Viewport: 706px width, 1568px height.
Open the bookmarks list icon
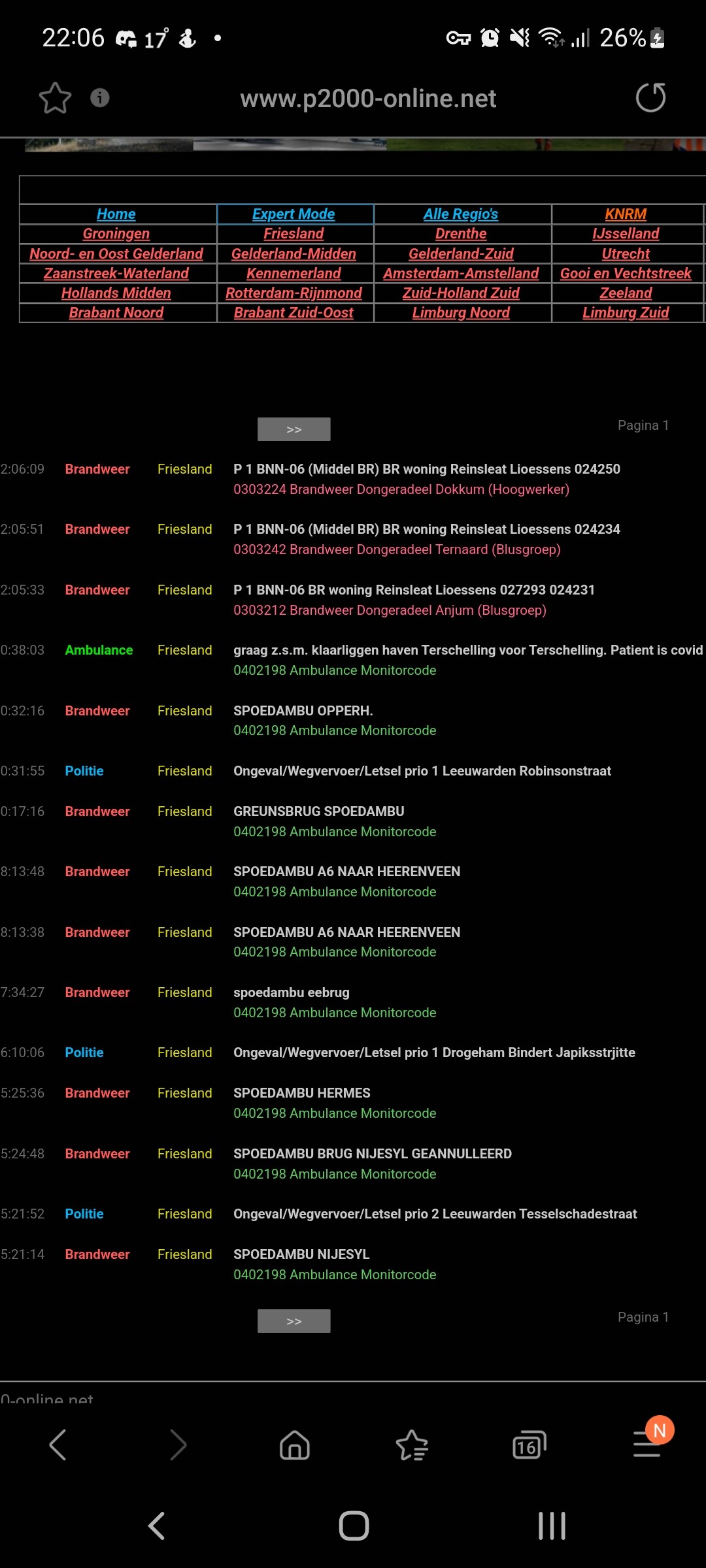pyautogui.click(x=412, y=1445)
